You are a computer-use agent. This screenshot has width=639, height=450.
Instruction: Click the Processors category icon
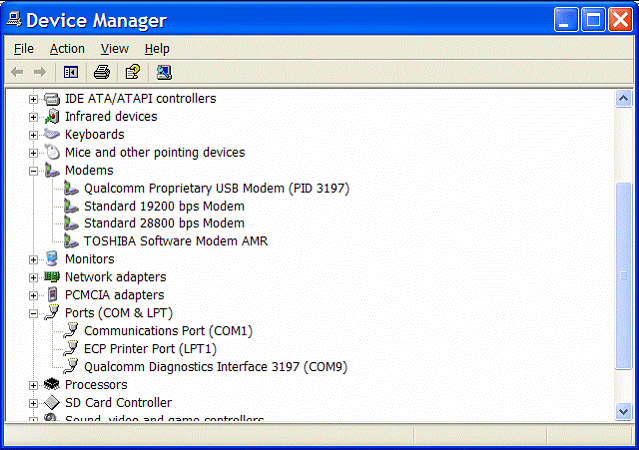click(x=52, y=385)
